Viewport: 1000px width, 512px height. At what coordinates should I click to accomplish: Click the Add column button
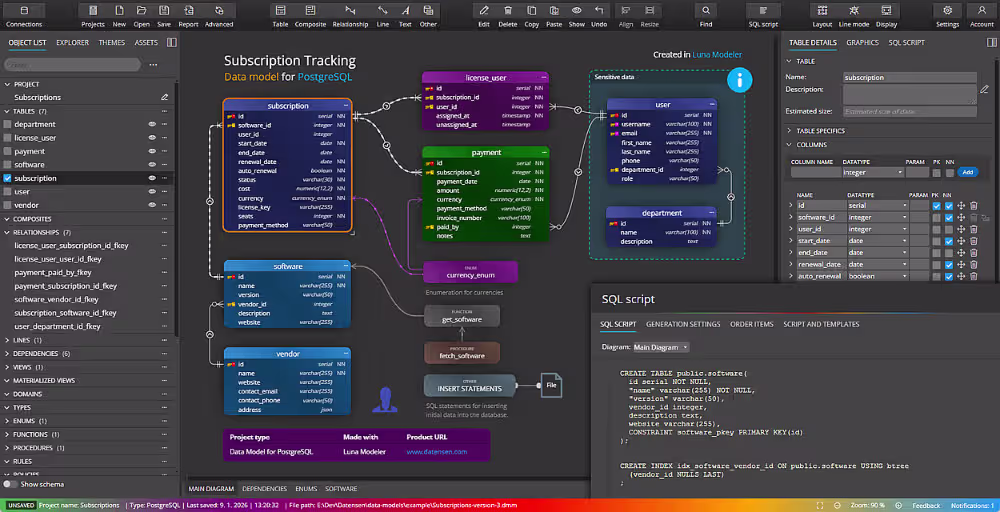(x=967, y=172)
